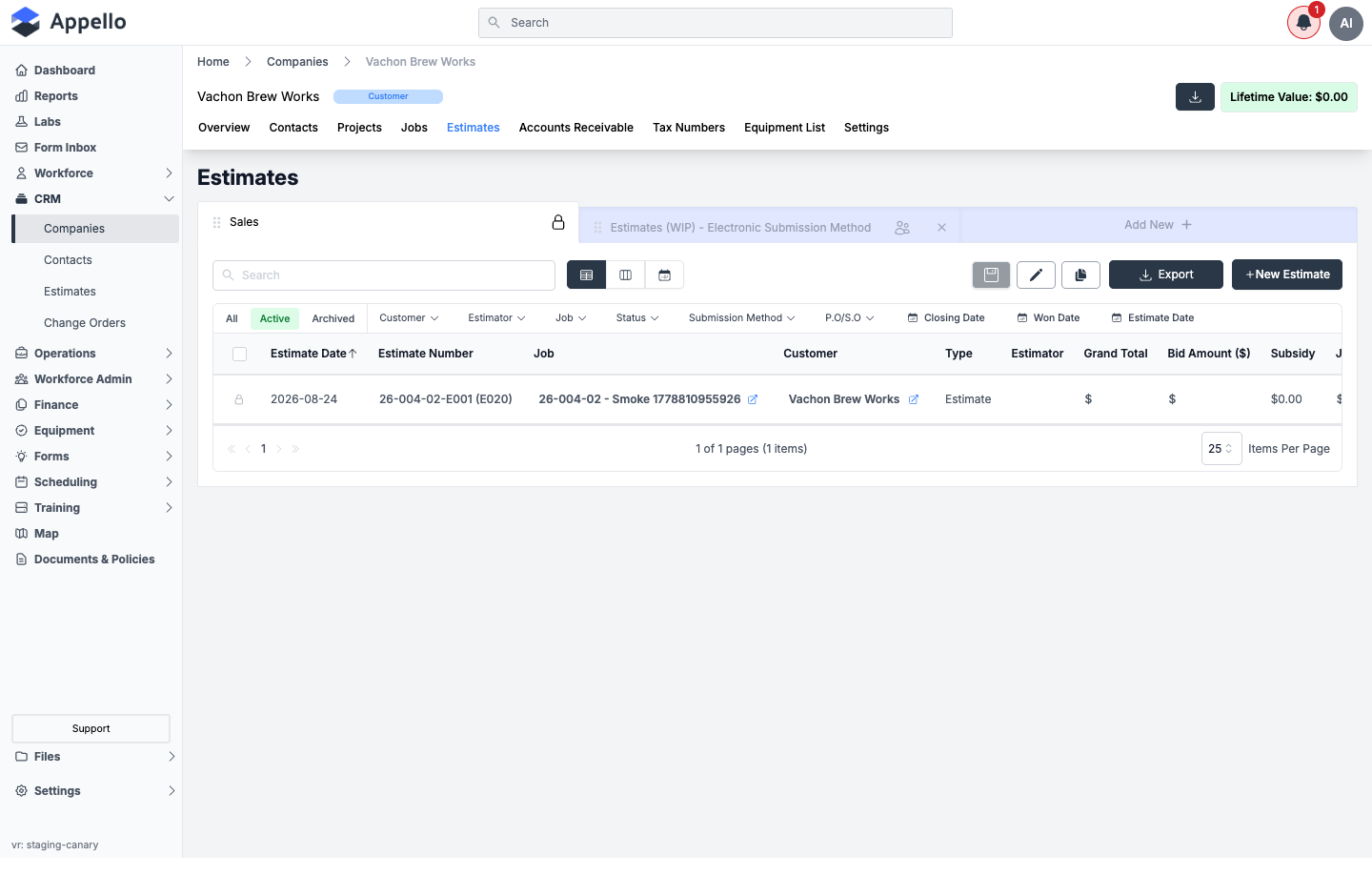The image size is (1372, 875).
Task: Click the global Search field
Action: (x=716, y=23)
